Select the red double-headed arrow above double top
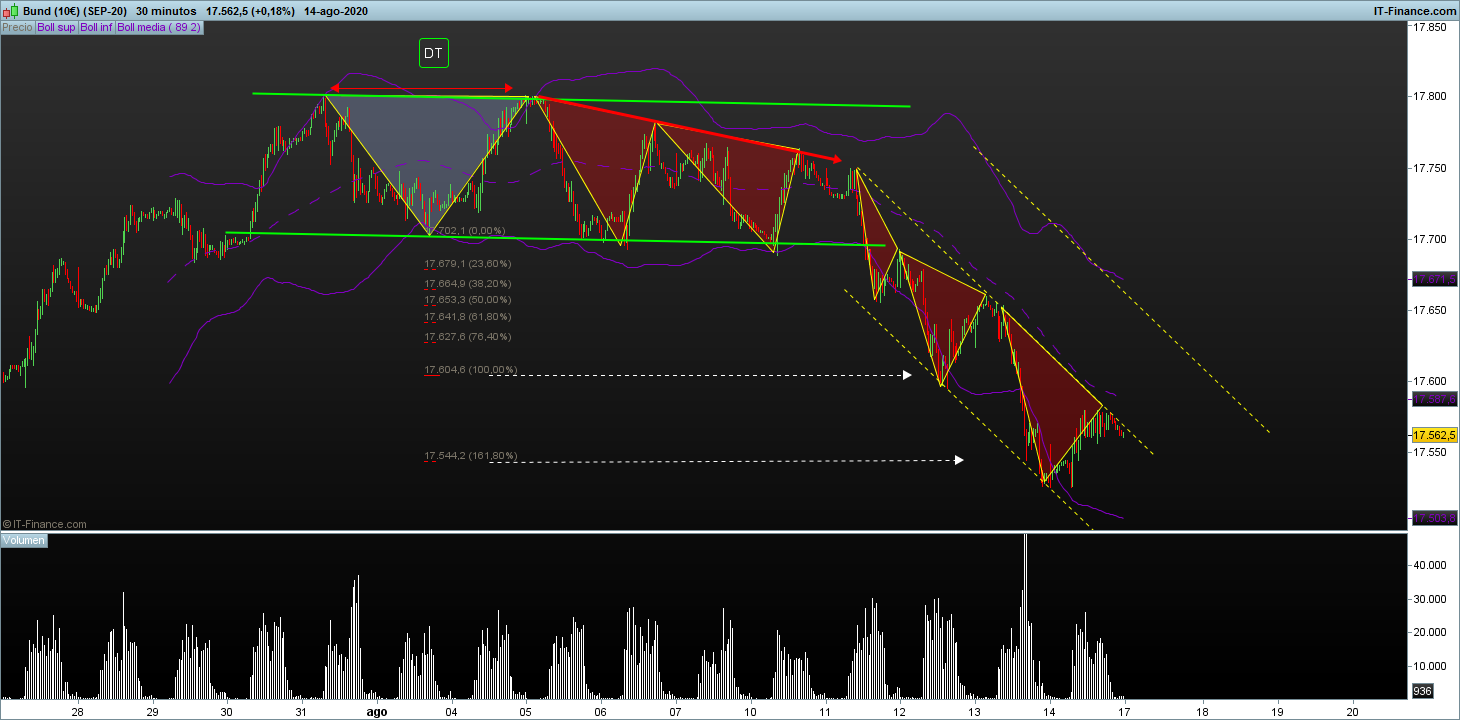 coord(421,88)
